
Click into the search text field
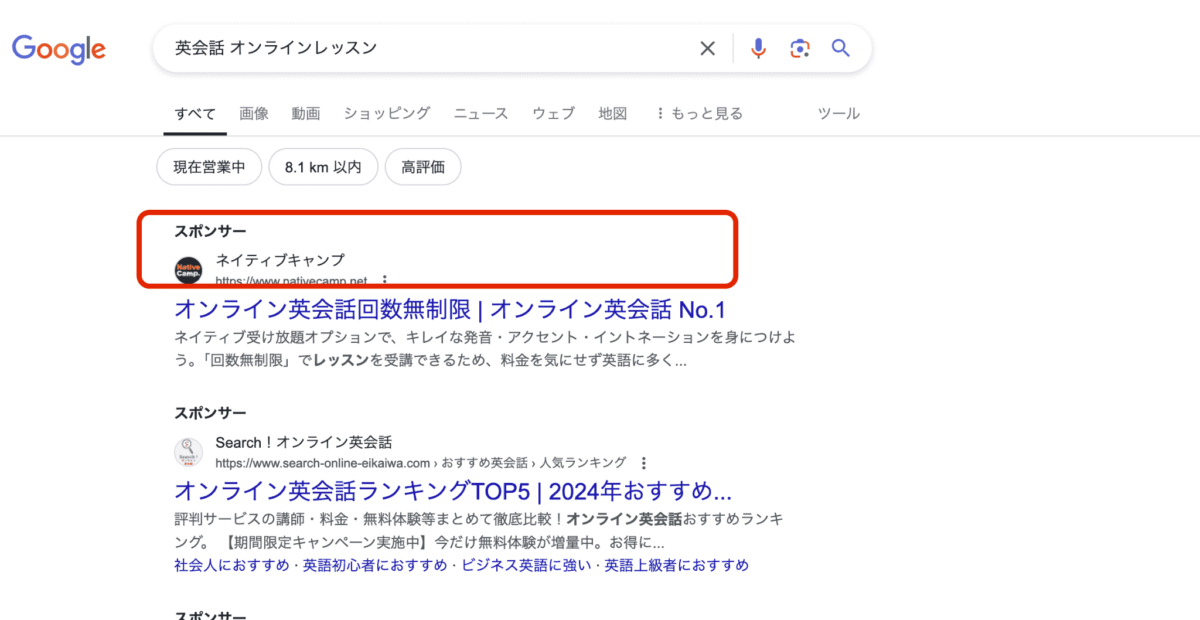coord(430,48)
